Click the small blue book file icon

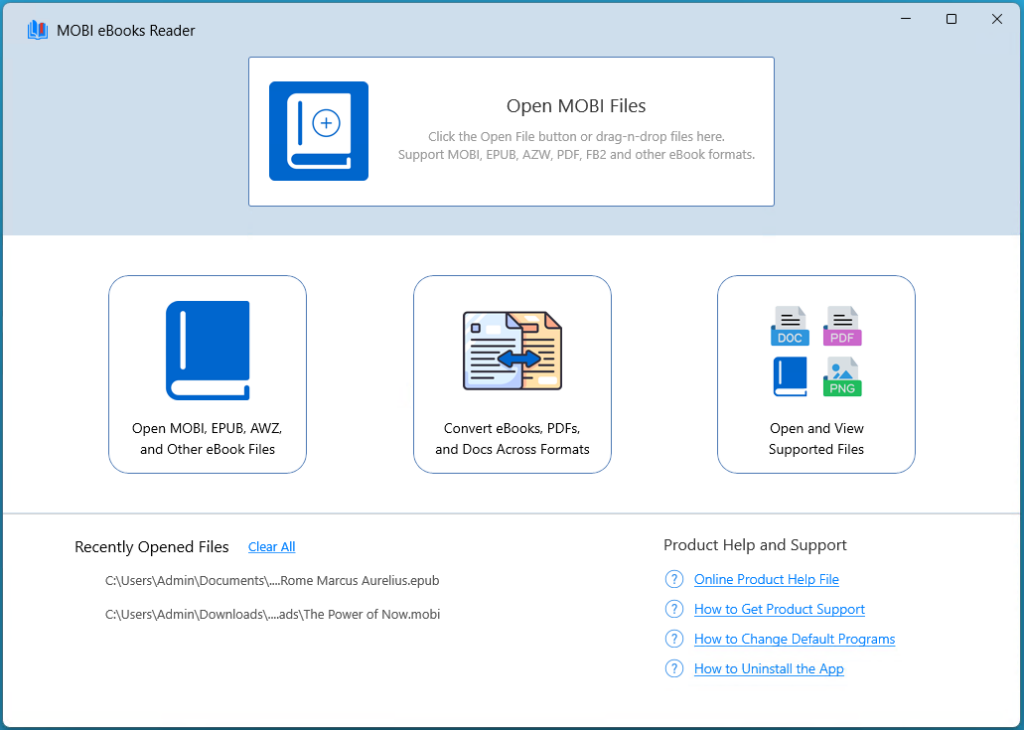tap(790, 377)
